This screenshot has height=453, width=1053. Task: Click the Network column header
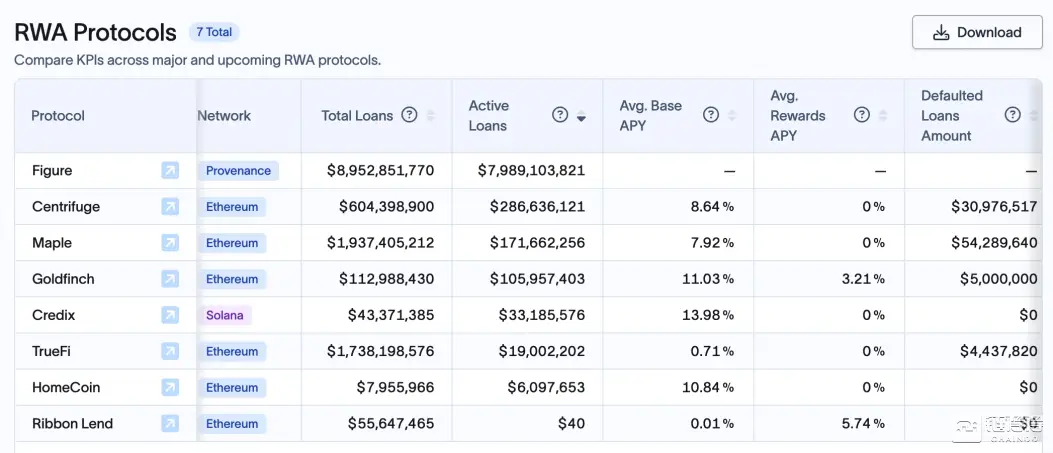[224, 116]
